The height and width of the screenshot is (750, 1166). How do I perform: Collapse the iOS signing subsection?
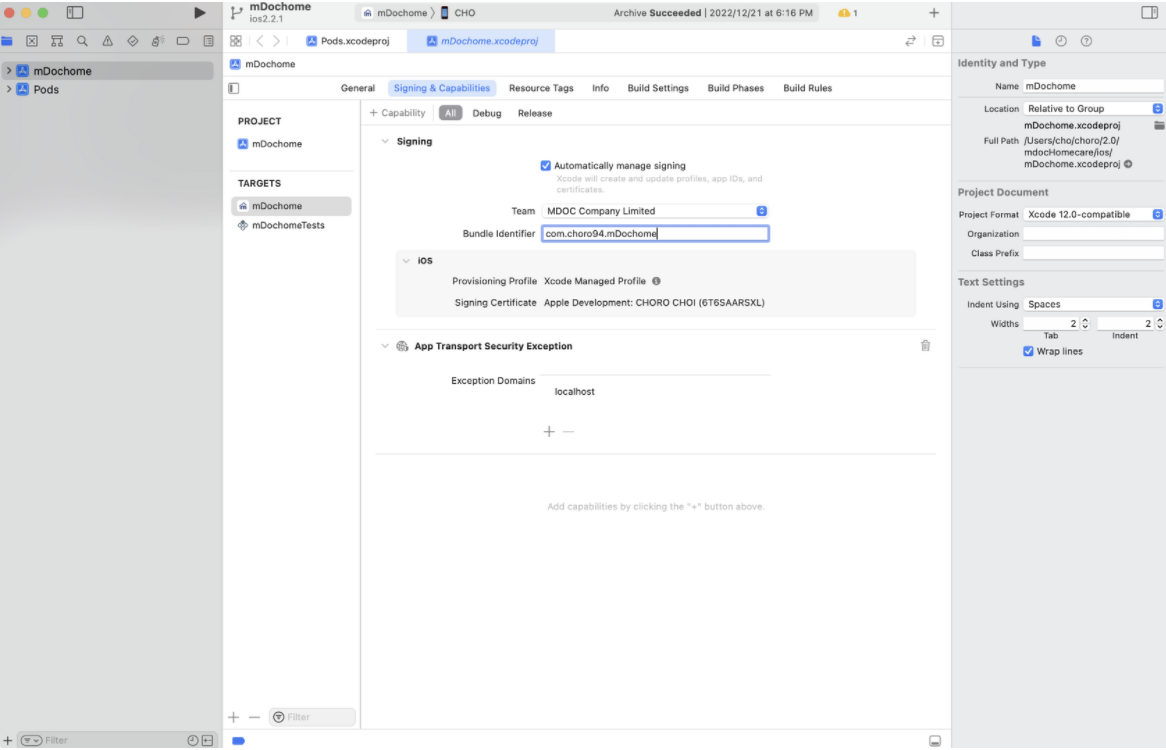click(406, 261)
